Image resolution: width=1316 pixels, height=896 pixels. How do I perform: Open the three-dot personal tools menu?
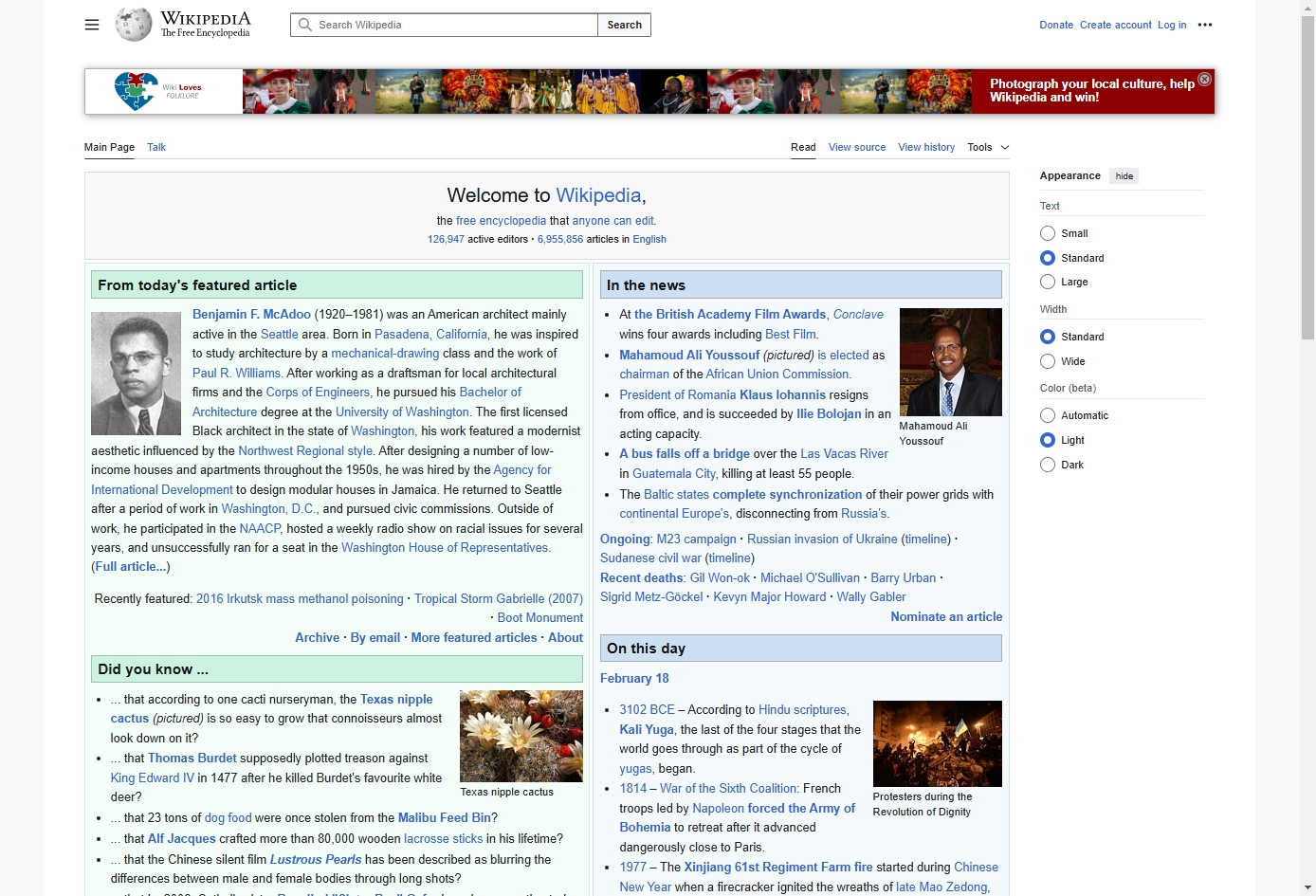(x=1205, y=25)
